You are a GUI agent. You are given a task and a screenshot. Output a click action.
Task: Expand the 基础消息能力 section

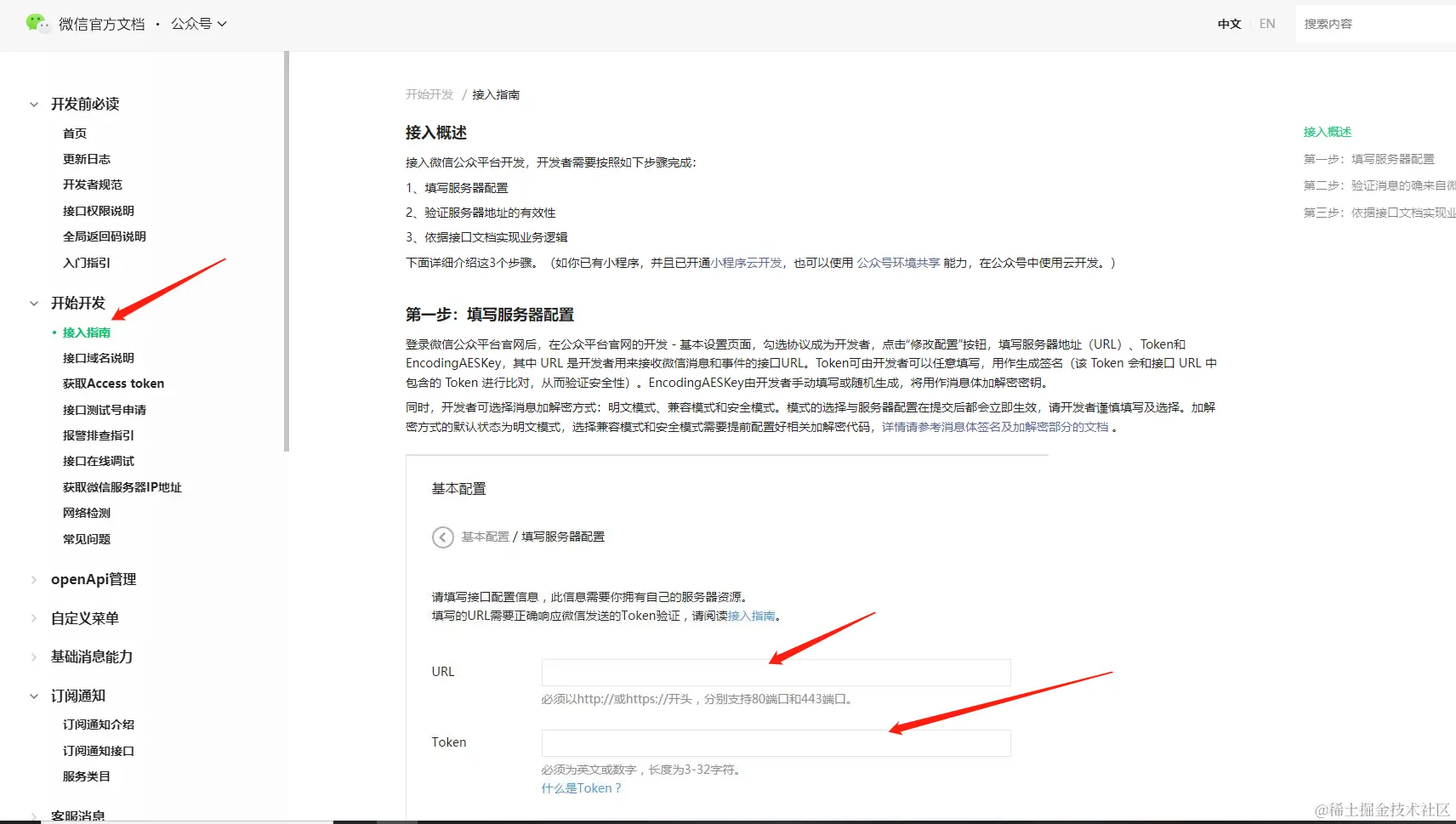click(x=34, y=657)
